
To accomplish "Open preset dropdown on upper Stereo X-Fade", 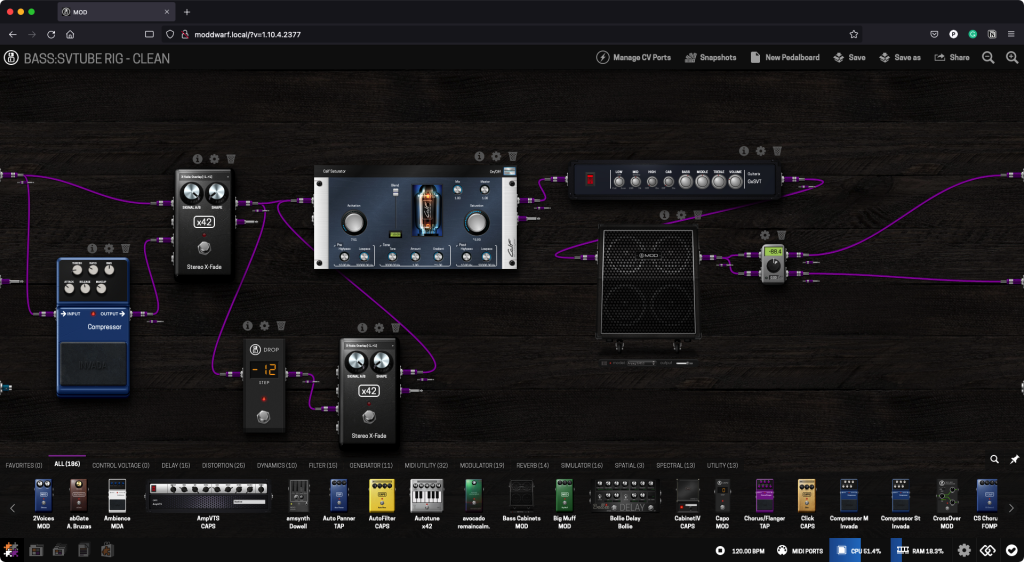I will coord(204,177).
